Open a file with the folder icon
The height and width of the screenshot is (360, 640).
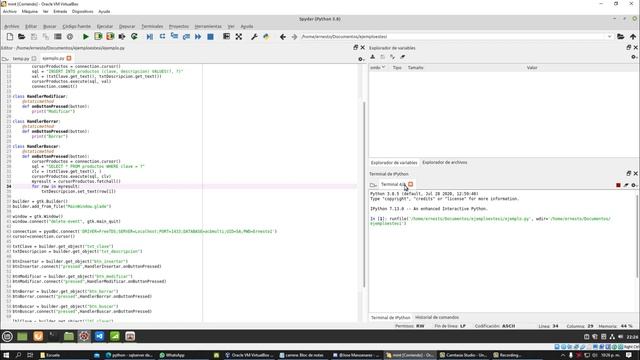[x=22, y=37]
